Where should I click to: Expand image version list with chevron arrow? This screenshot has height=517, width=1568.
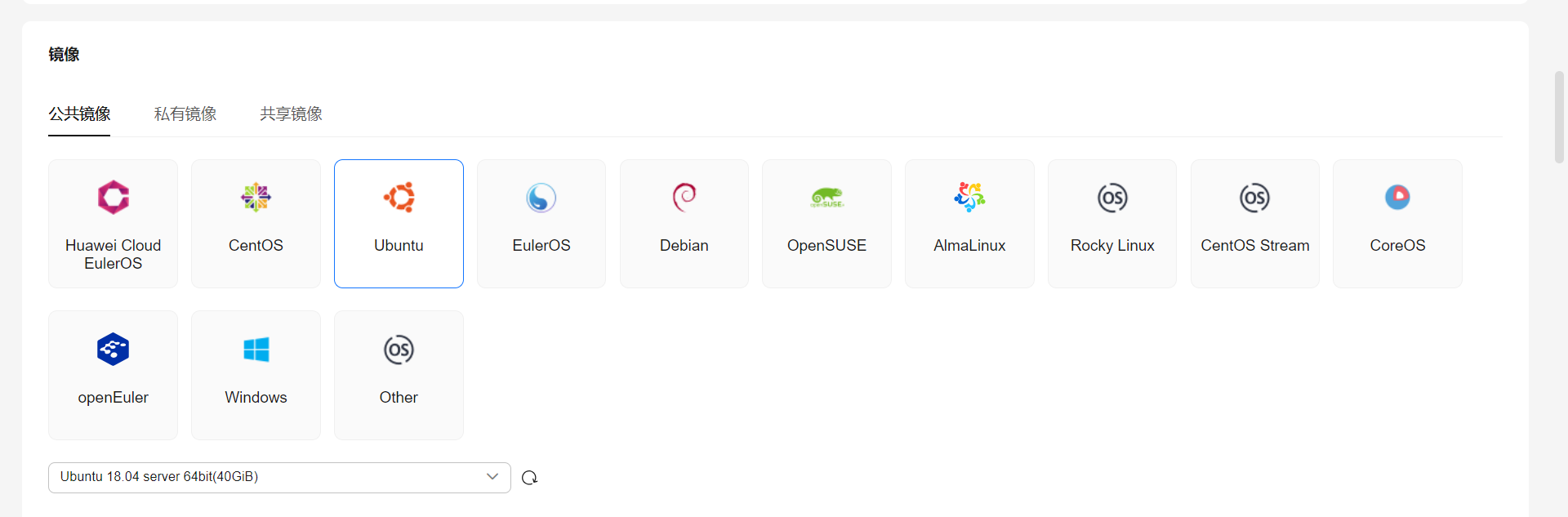pyautogui.click(x=492, y=477)
